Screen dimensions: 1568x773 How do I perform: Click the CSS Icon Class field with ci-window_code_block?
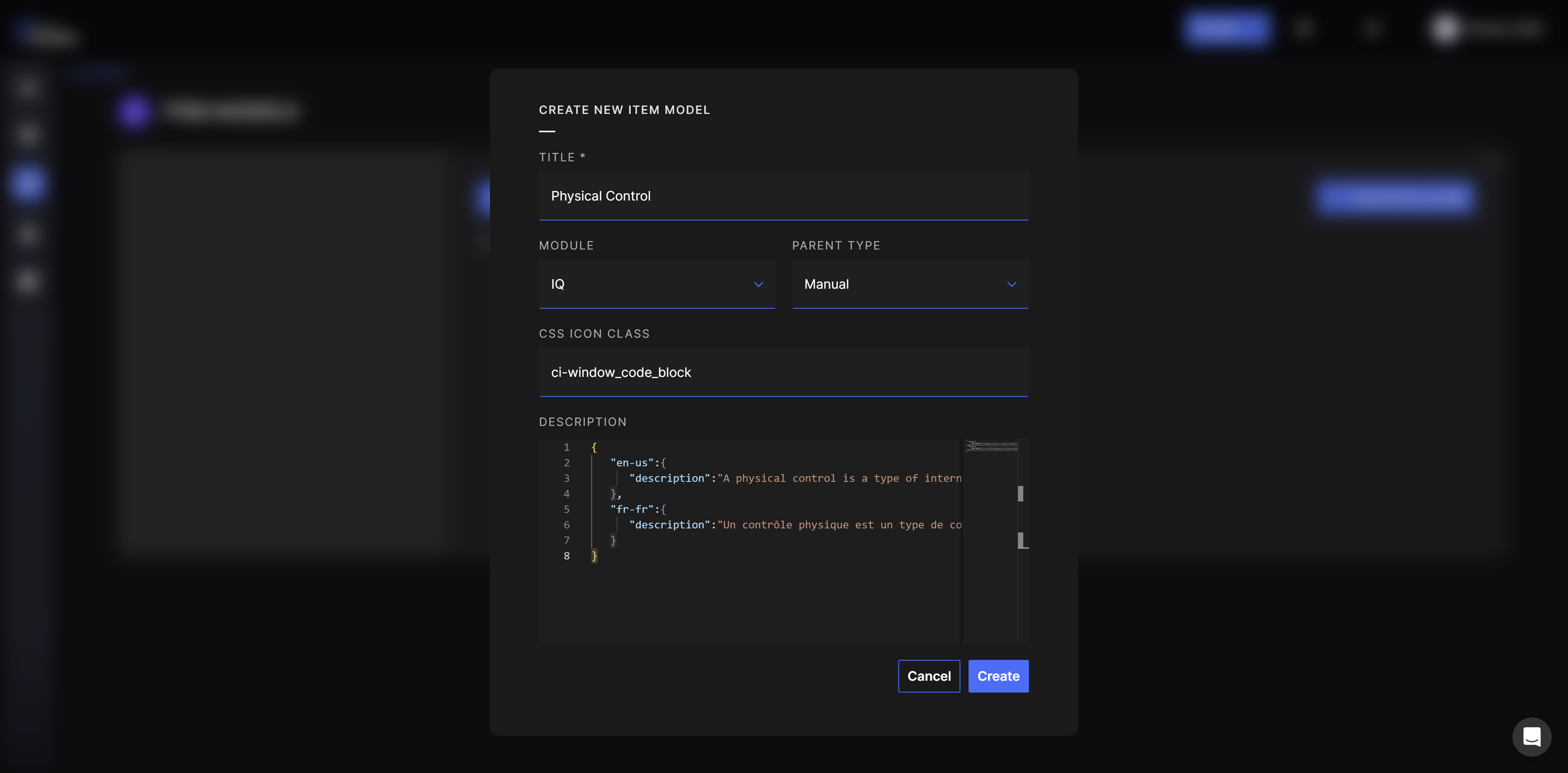[783, 372]
